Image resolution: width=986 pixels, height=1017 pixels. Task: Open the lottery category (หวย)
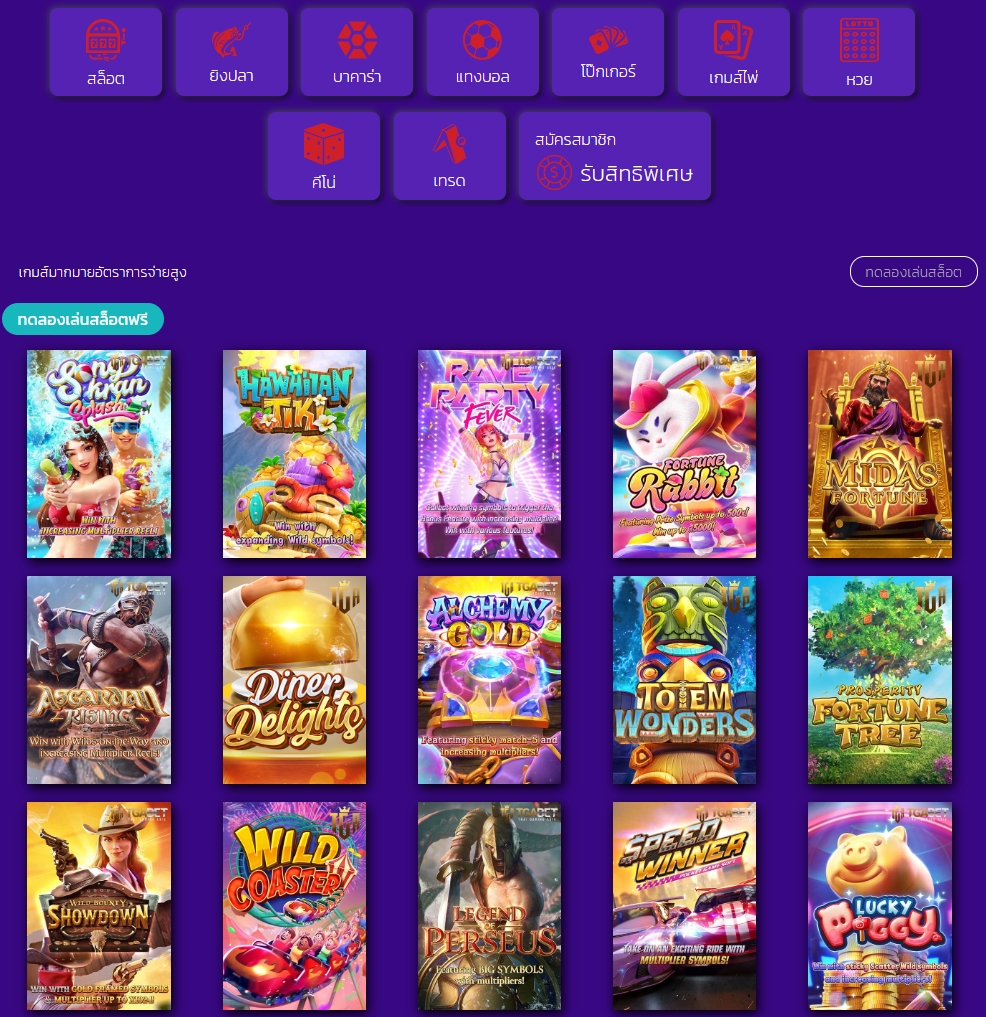click(859, 52)
